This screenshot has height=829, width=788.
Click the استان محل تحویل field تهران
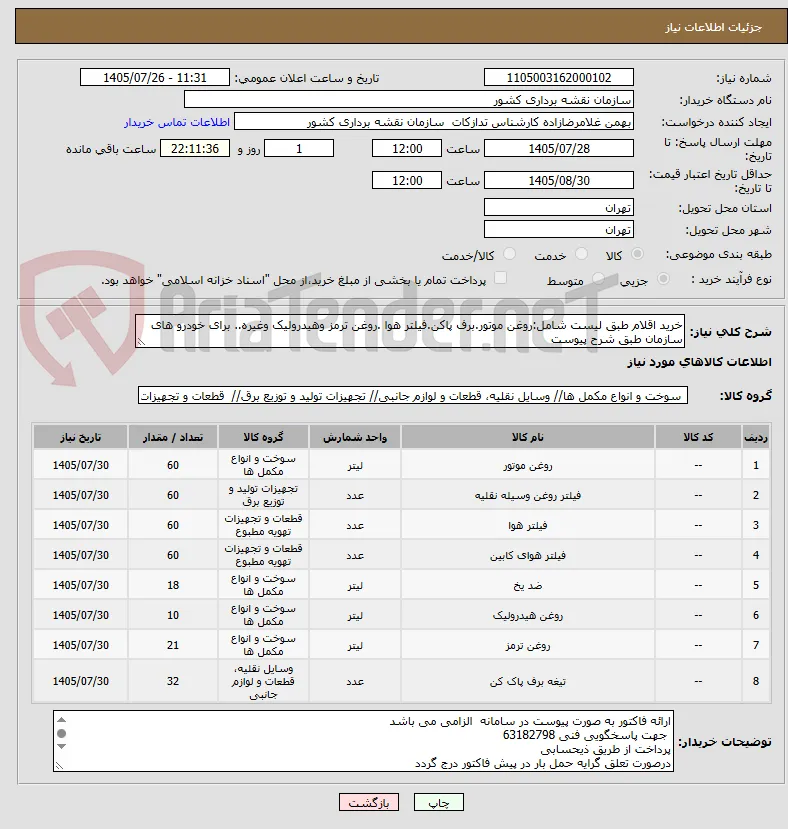pyautogui.click(x=558, y=208)
